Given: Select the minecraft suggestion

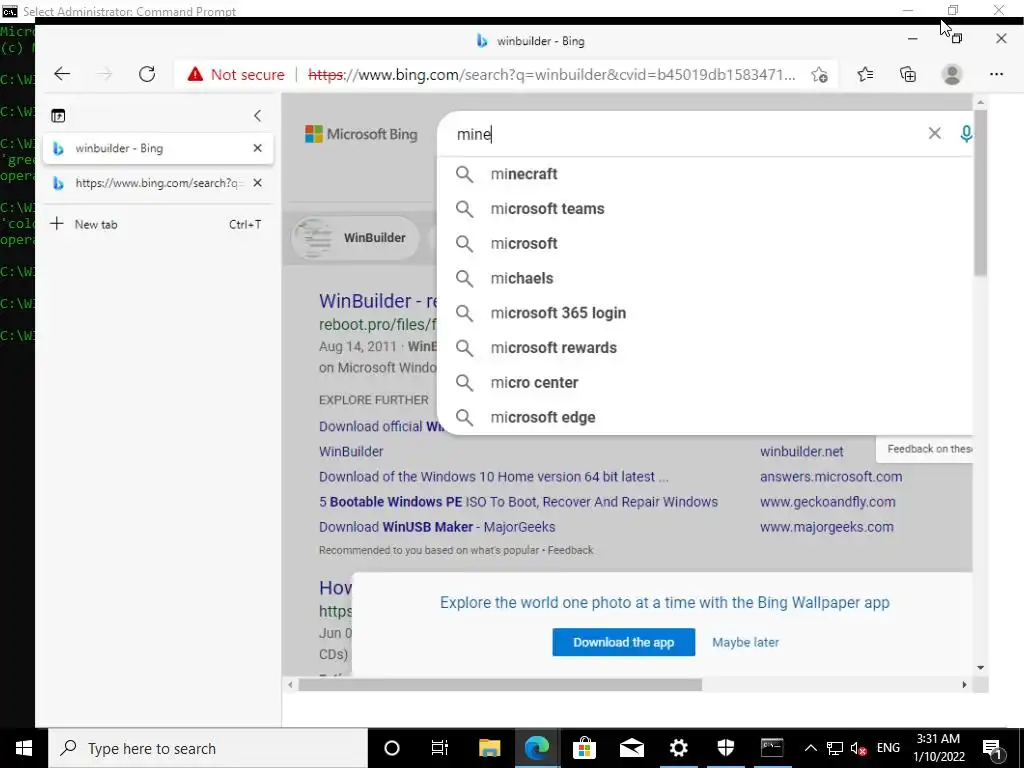Looking at the screenshot, I should pyautogui.click(x=705, y=174).
